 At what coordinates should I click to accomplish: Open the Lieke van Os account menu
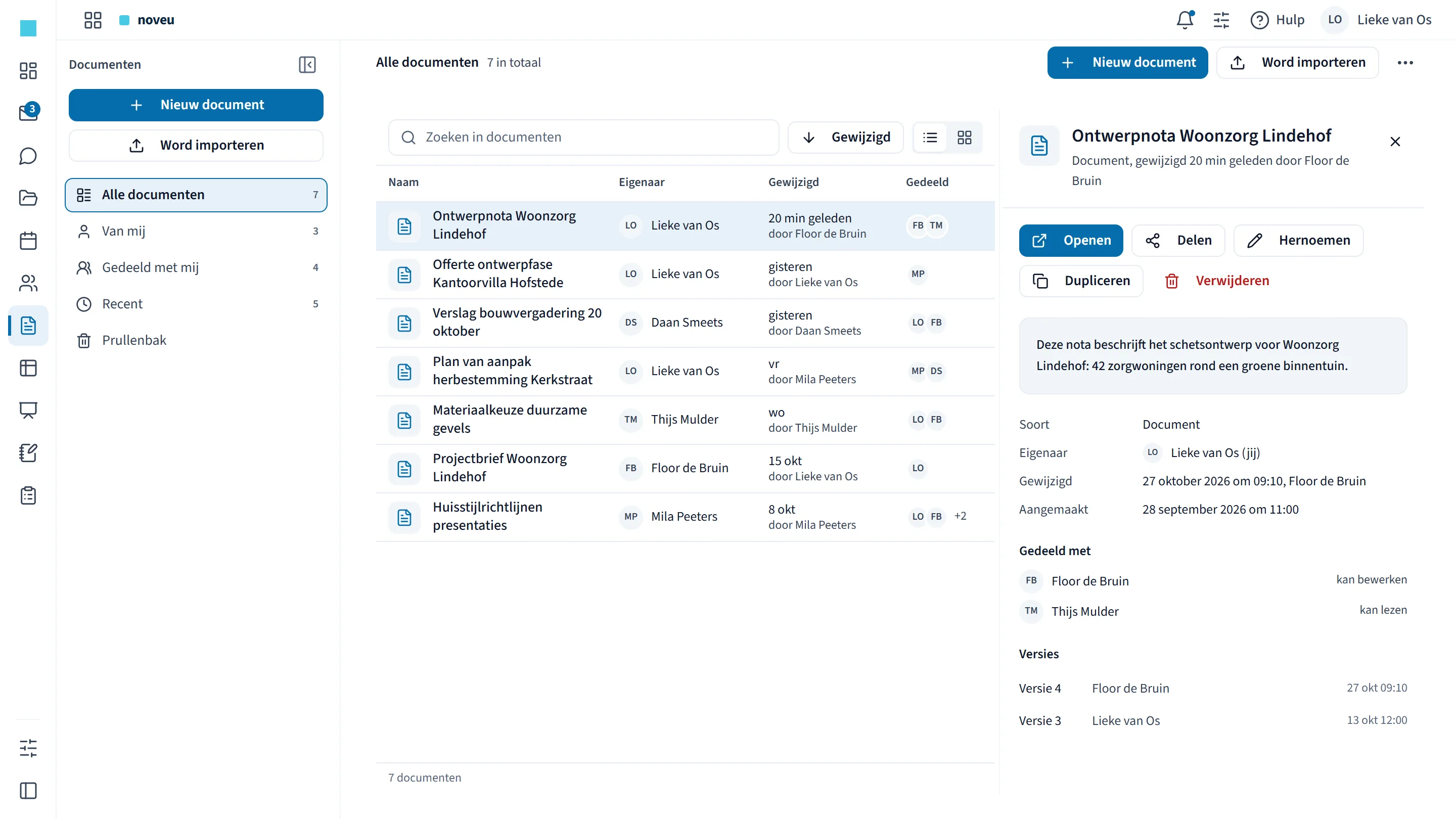click(x=1377, y=20)
